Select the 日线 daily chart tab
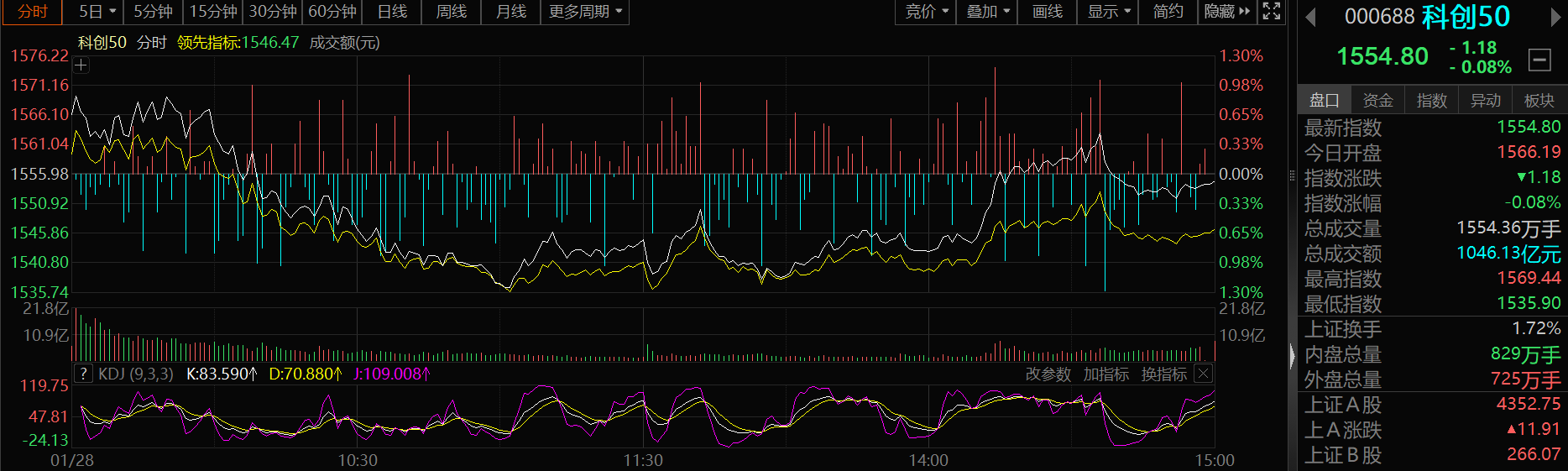This screenshot has width=1568, height=471. pyautogui.click(x=392, y=12)
